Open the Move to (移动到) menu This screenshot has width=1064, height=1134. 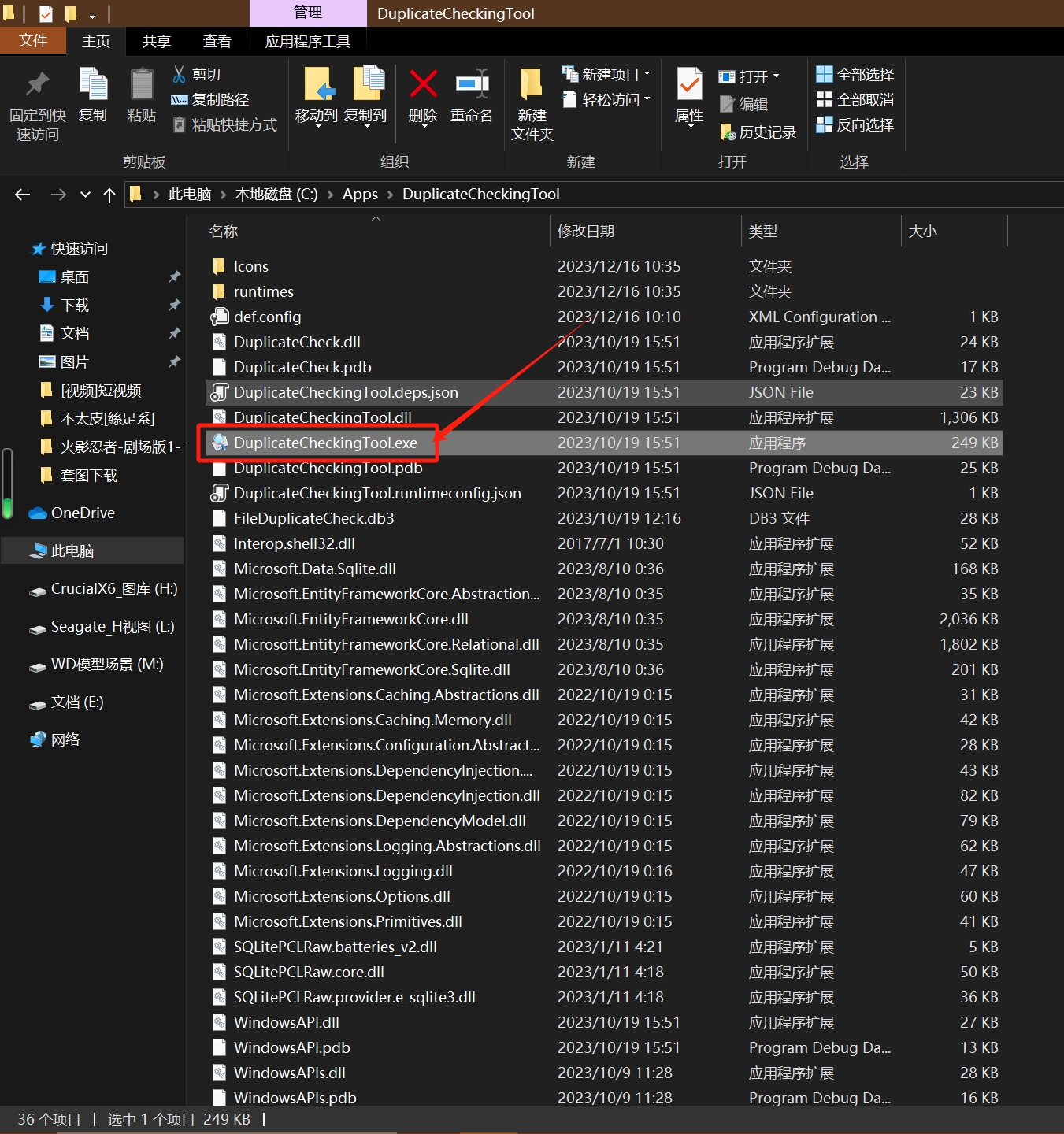click(317, 97)
